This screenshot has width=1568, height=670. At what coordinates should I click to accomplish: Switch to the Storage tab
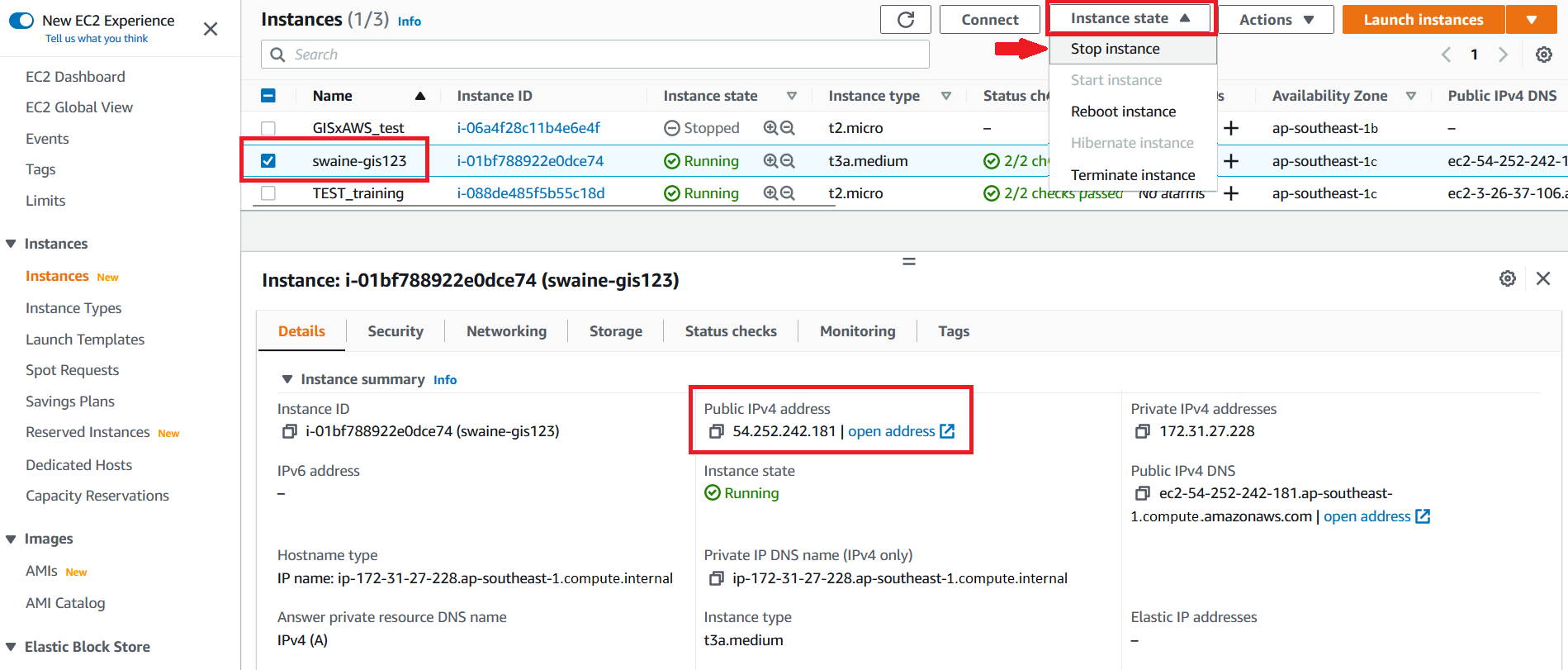616,331
